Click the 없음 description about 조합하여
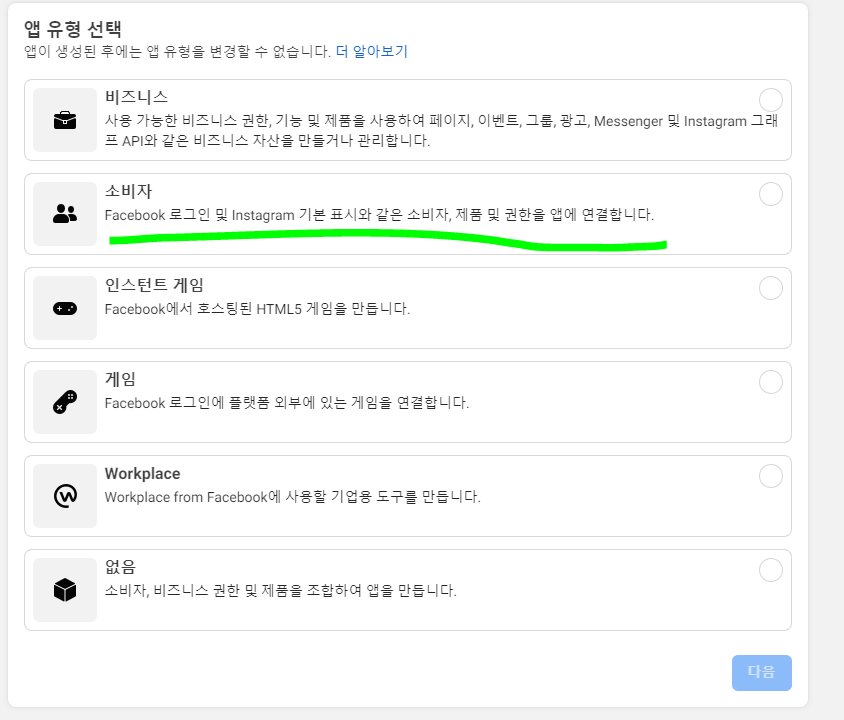The width and height of the screenshot is (844, 720). (x=280, y=590)
